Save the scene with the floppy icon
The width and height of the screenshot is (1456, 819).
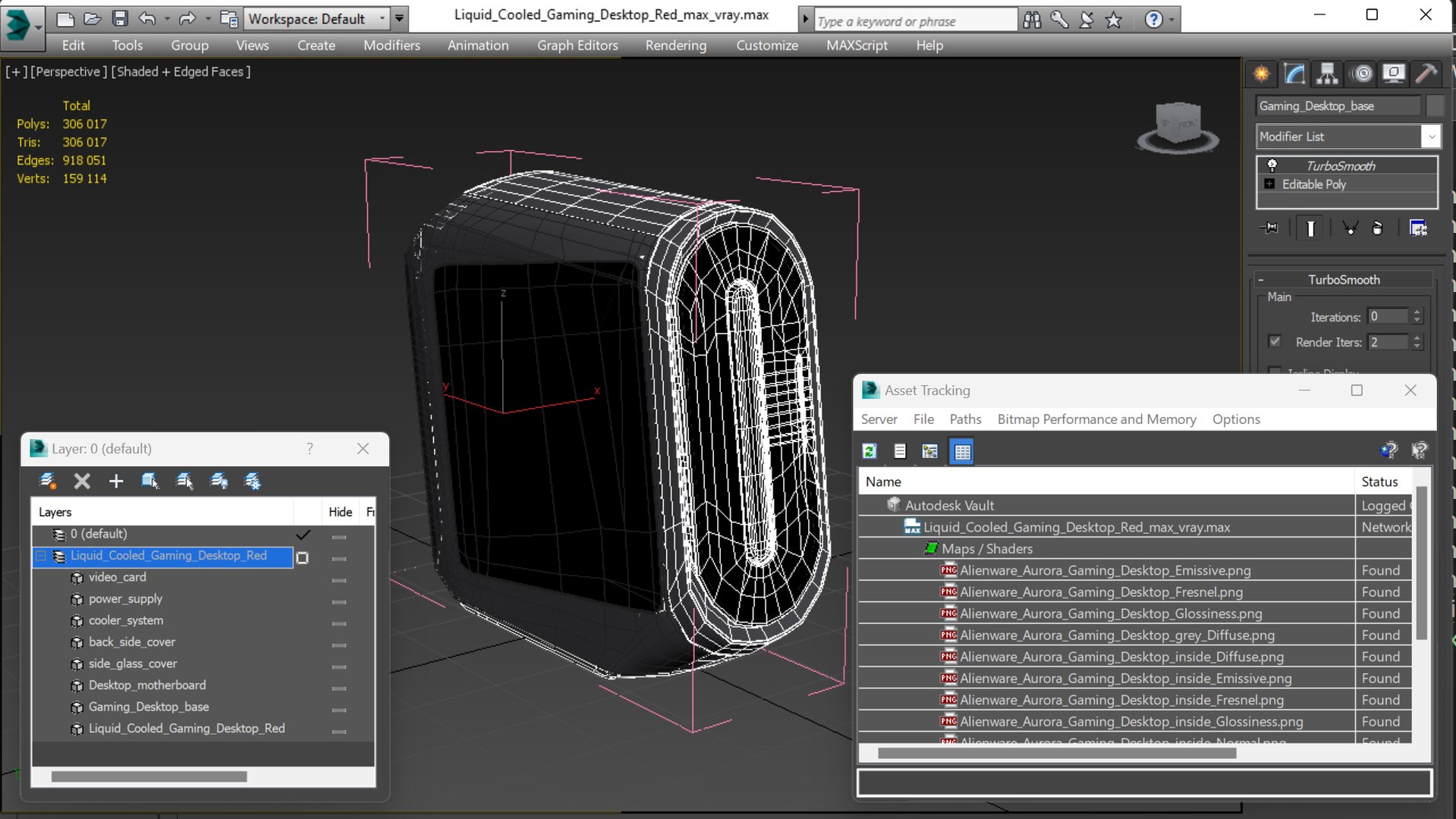click(120, 19)
